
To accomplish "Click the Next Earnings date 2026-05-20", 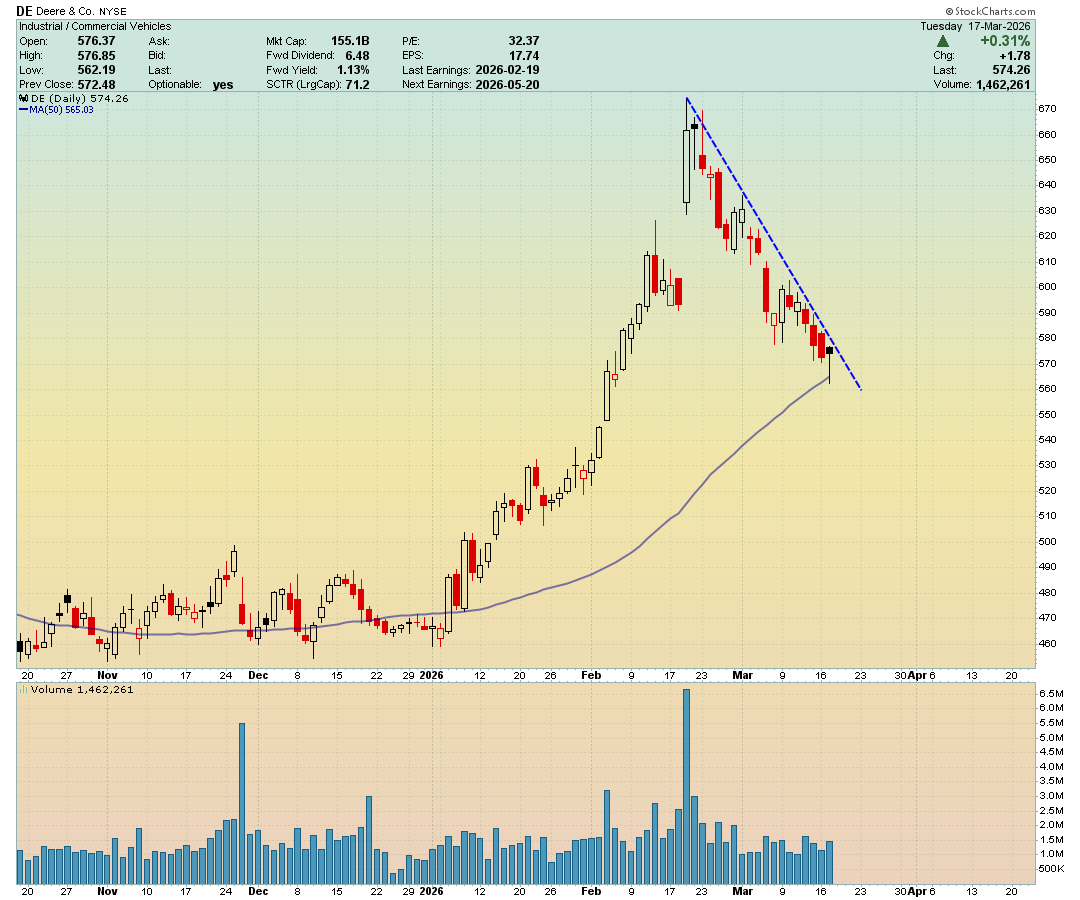I will point(508,84).
